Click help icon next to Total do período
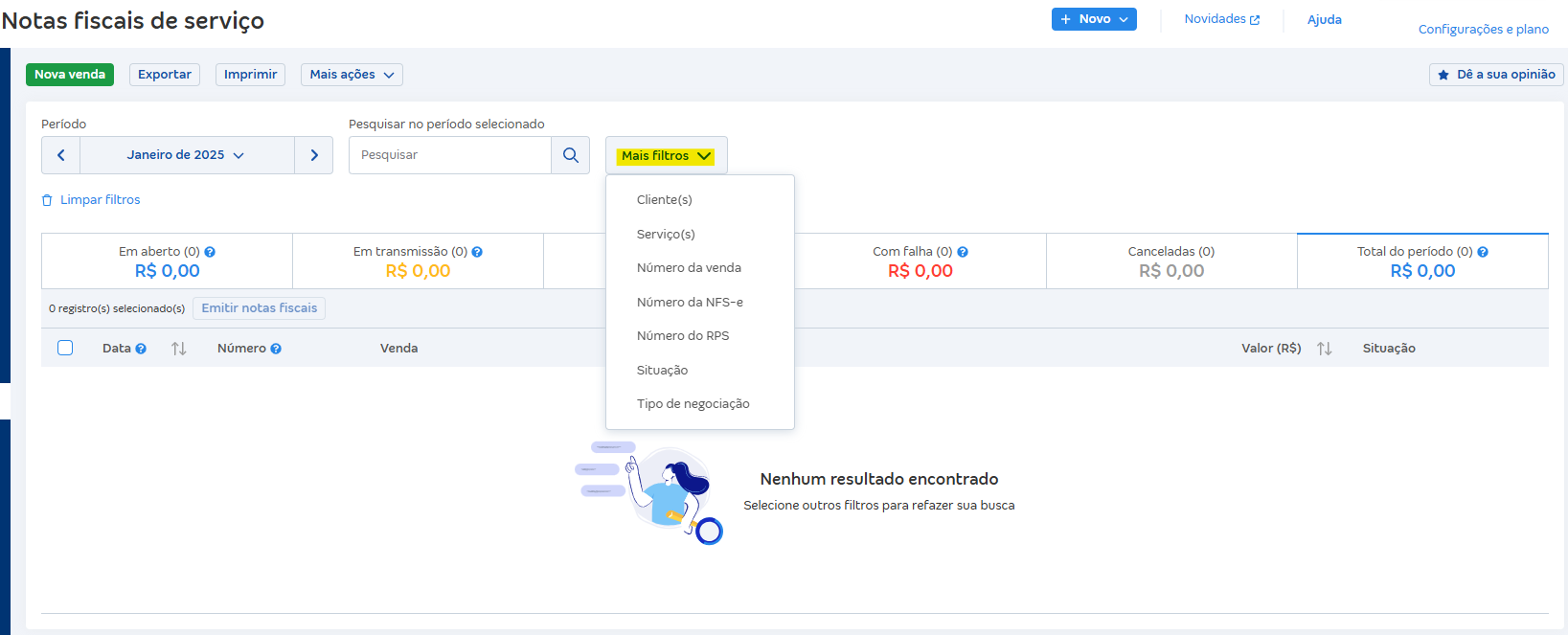The image size is (1568, 635). pyautogui.click(x=1483, y=252)
